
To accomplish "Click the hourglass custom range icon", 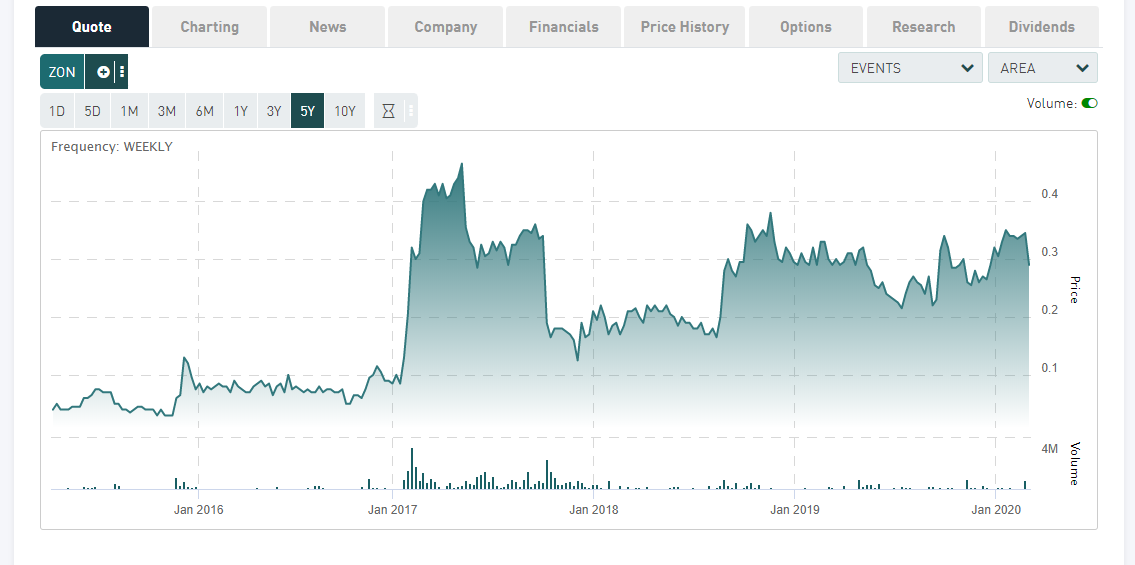I will coord(388,111).
